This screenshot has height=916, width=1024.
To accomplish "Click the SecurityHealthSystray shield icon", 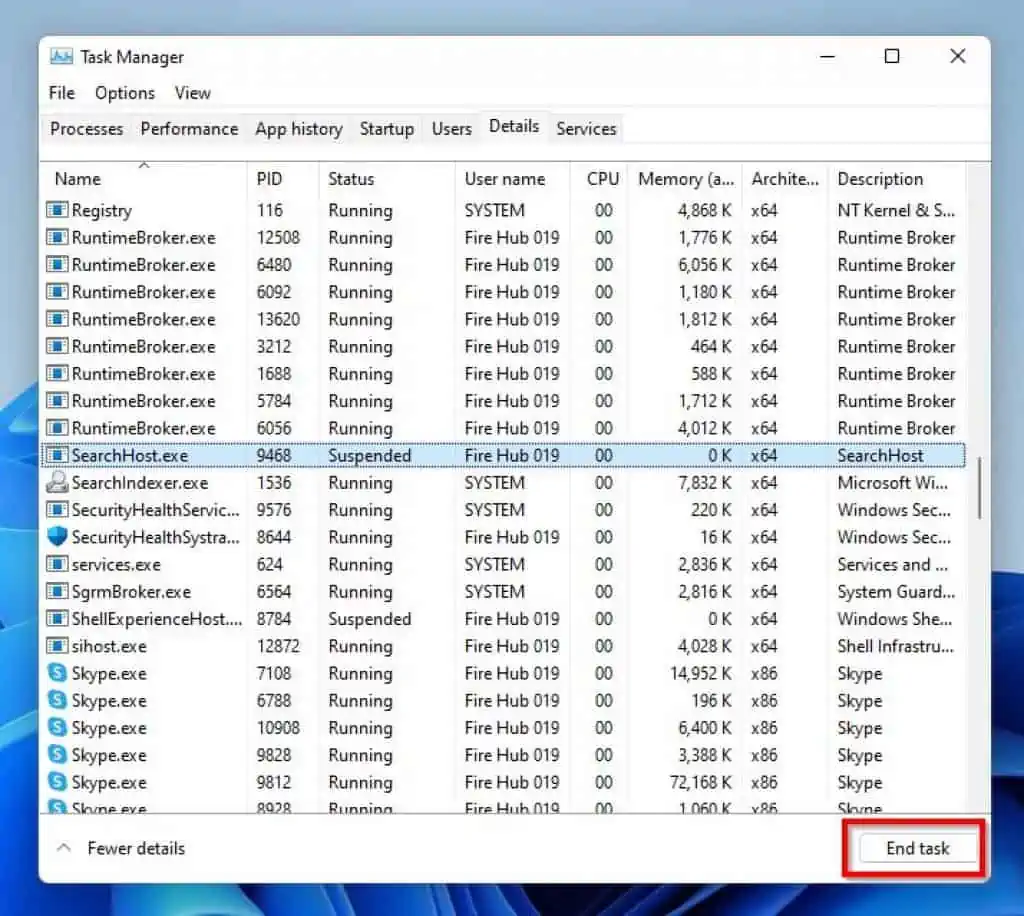I will [x=57, y=537].
